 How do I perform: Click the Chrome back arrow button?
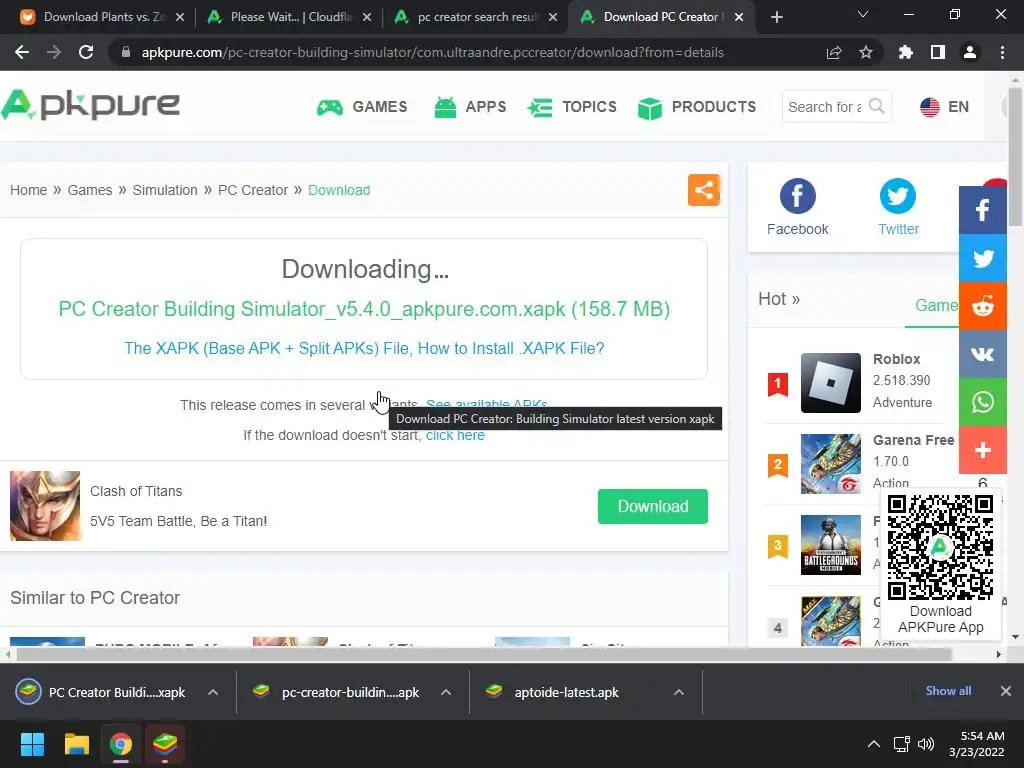(22, 52)
